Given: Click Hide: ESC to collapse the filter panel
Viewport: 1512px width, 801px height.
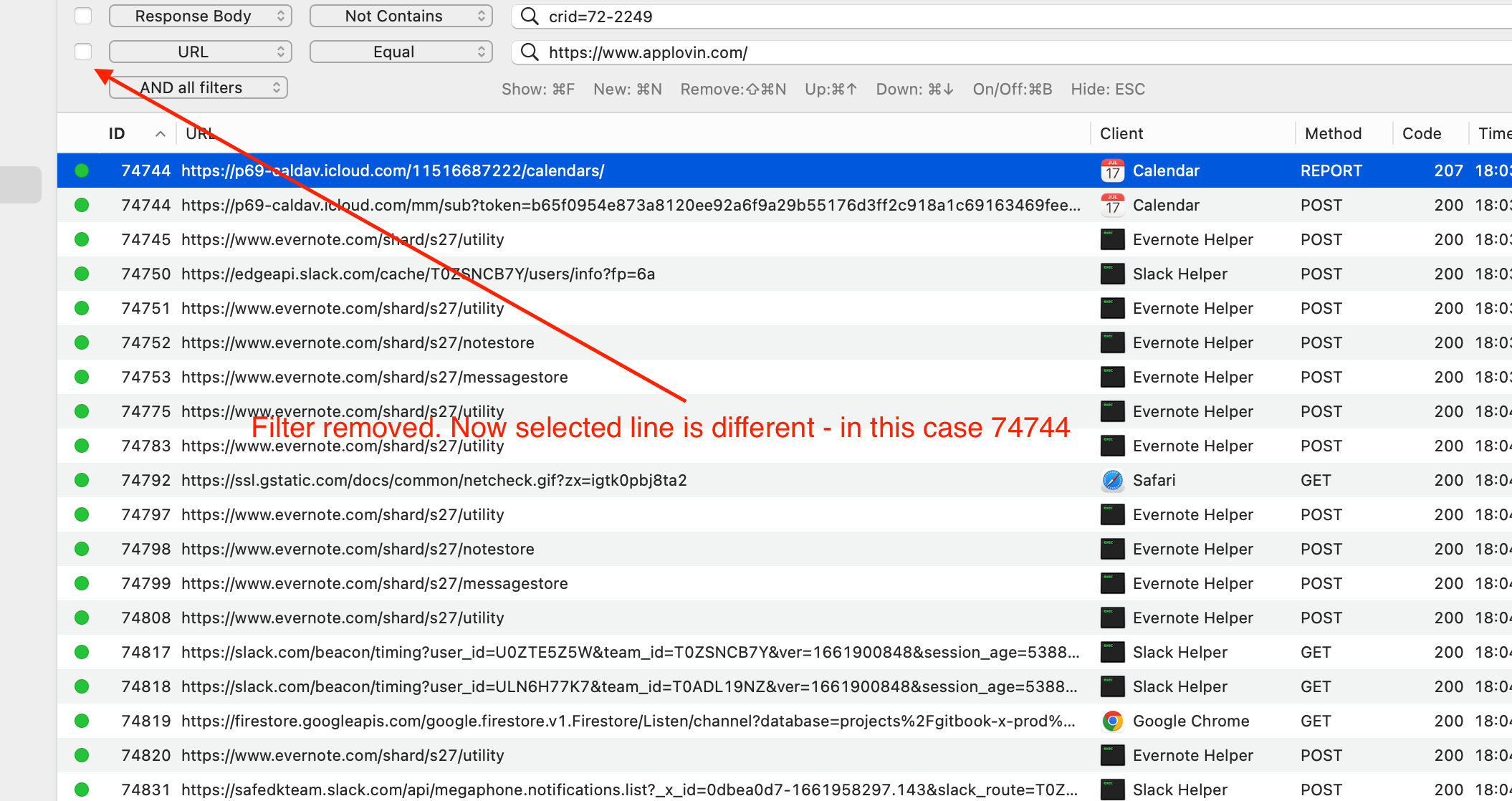Looking at the screenshot, I should point(1107,89).
